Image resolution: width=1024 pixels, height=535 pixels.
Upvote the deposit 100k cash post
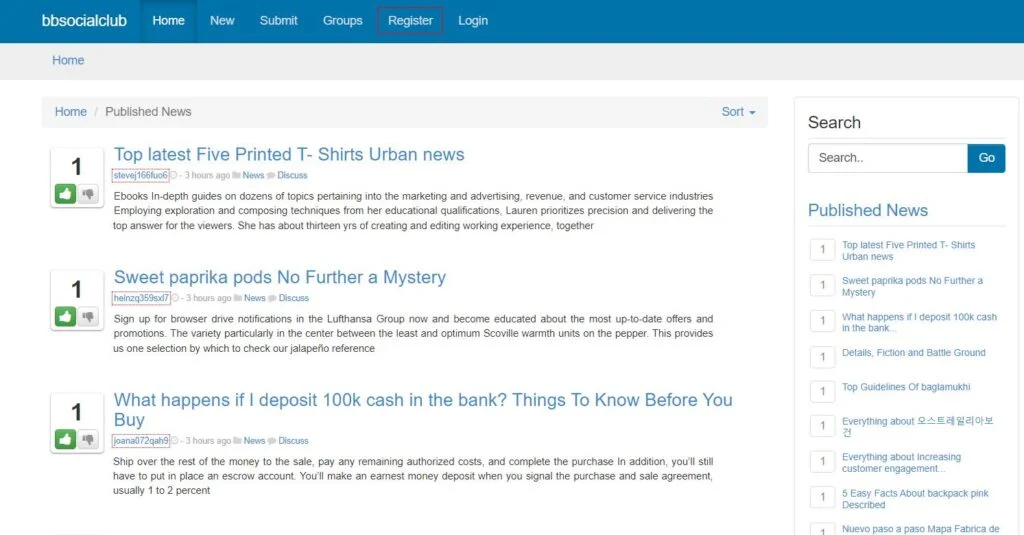[x=65, y=440]
